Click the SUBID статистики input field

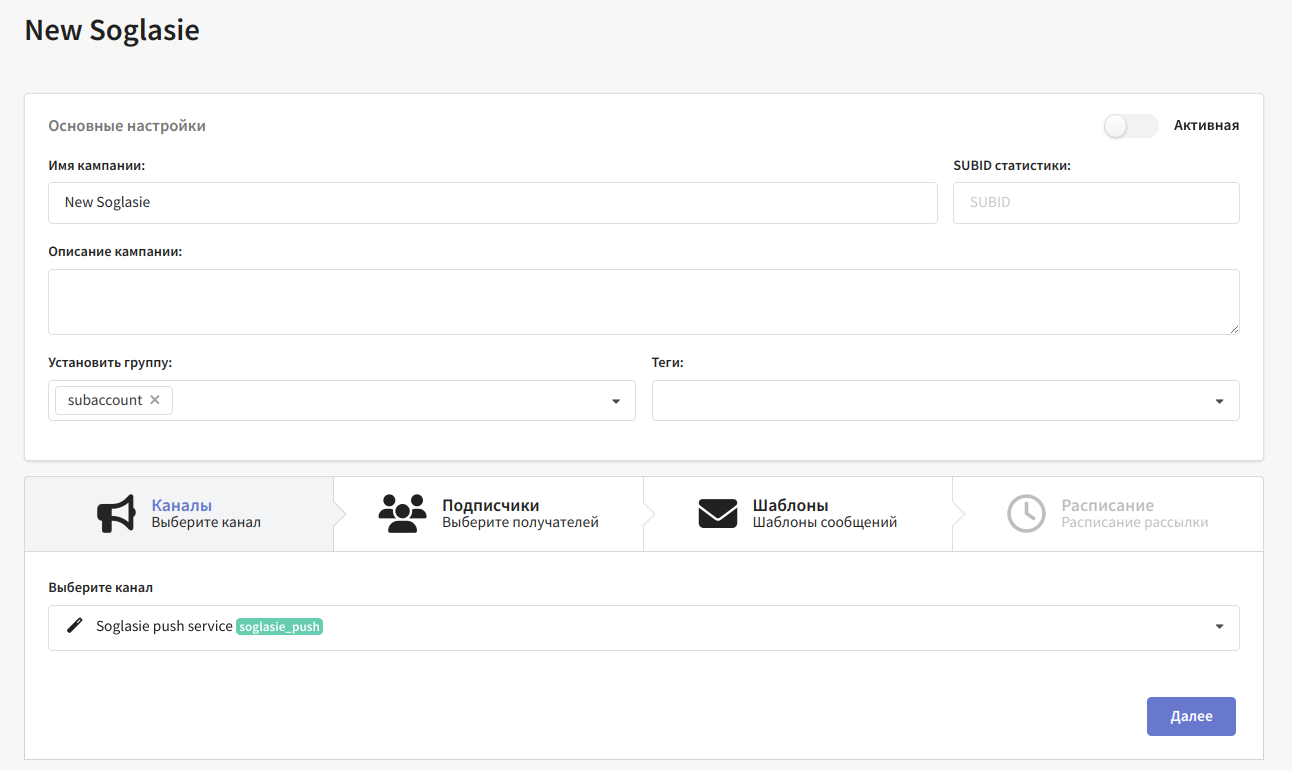tap(1096, 202)
